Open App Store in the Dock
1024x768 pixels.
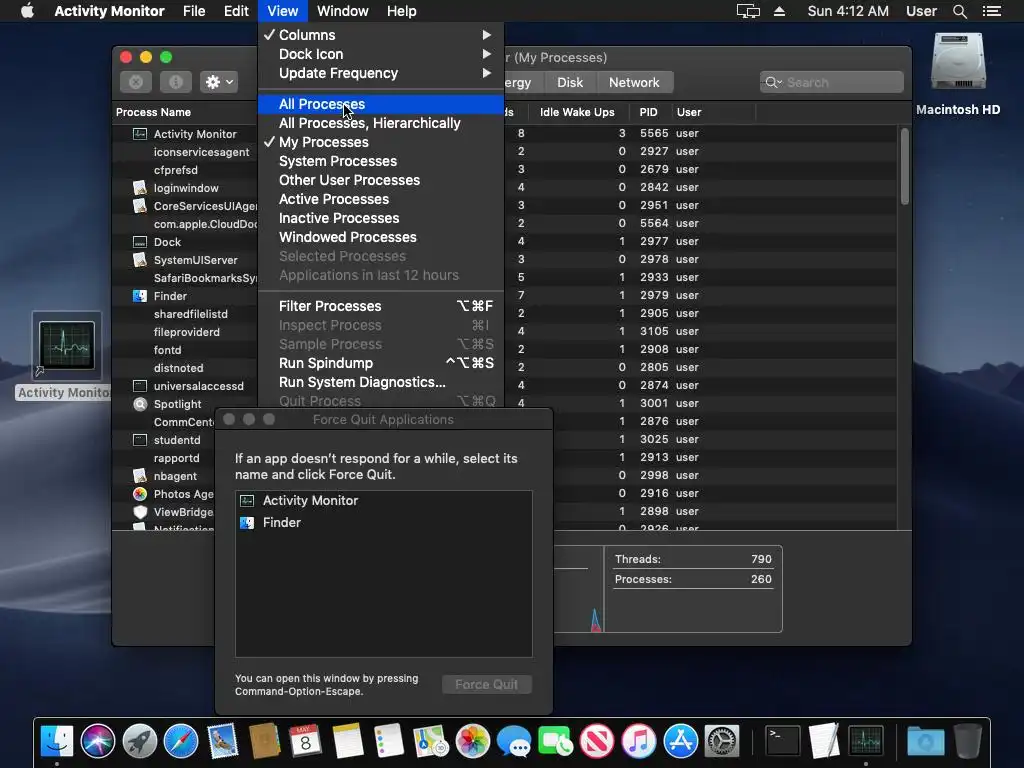click(x=680, y=741)
